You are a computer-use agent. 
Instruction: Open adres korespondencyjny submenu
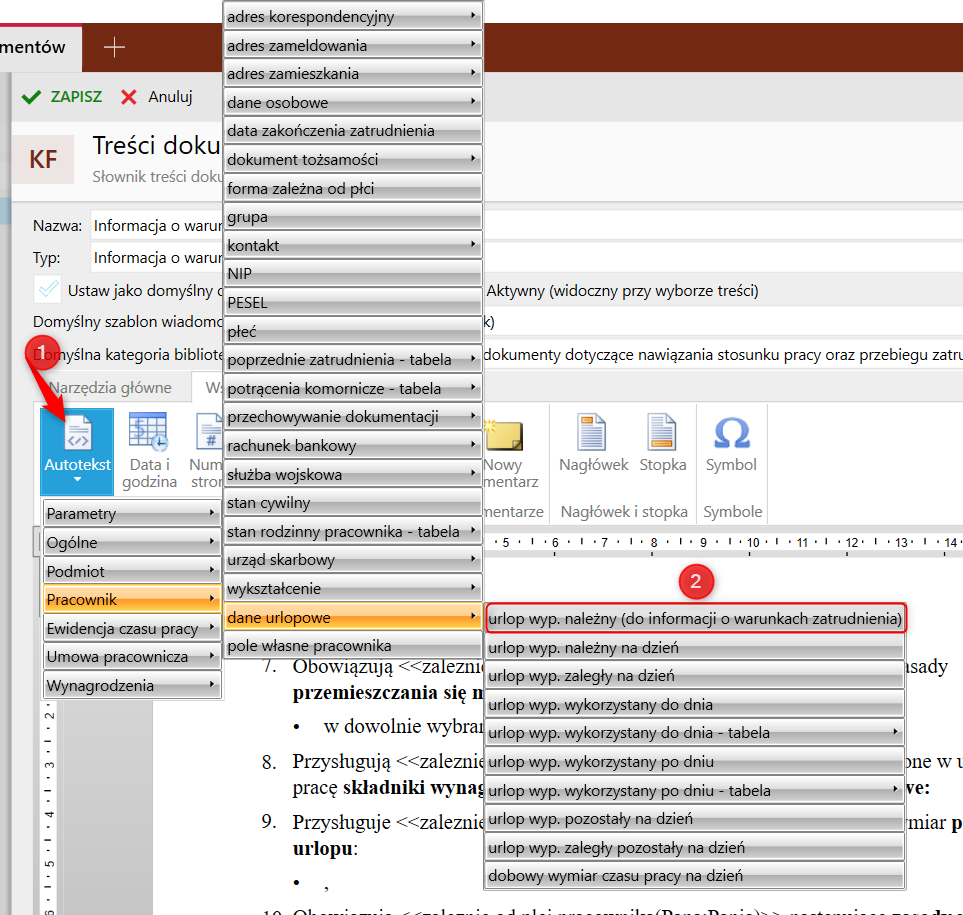coord(353,17)
